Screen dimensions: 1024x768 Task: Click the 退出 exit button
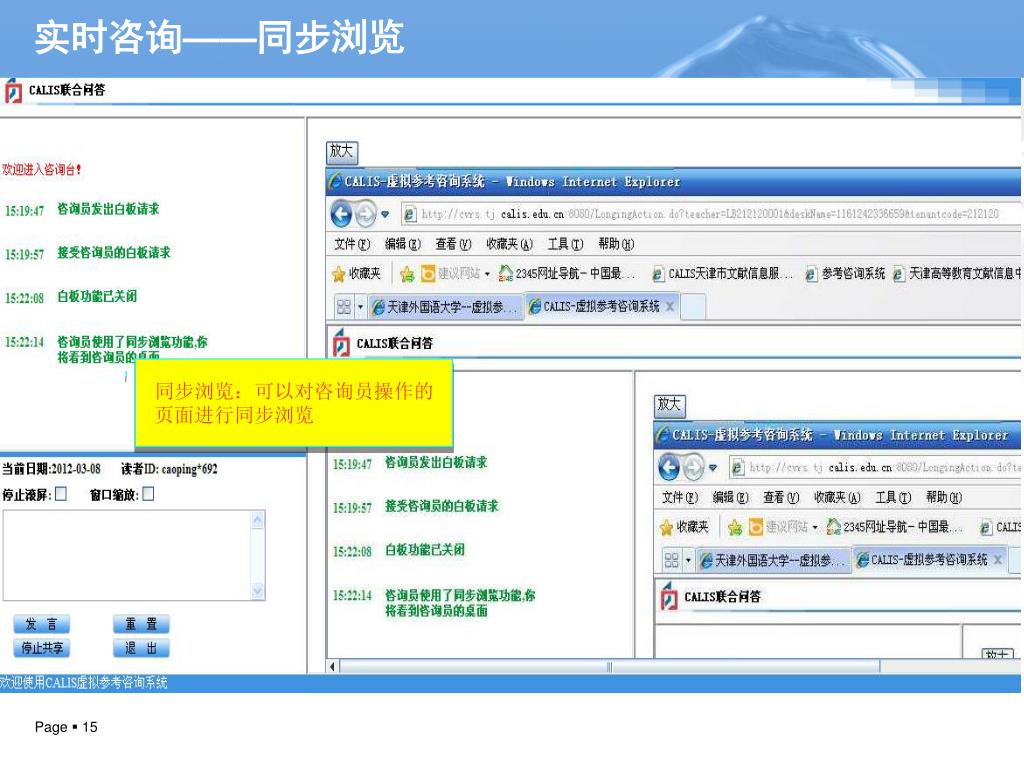tap(141, 648)
